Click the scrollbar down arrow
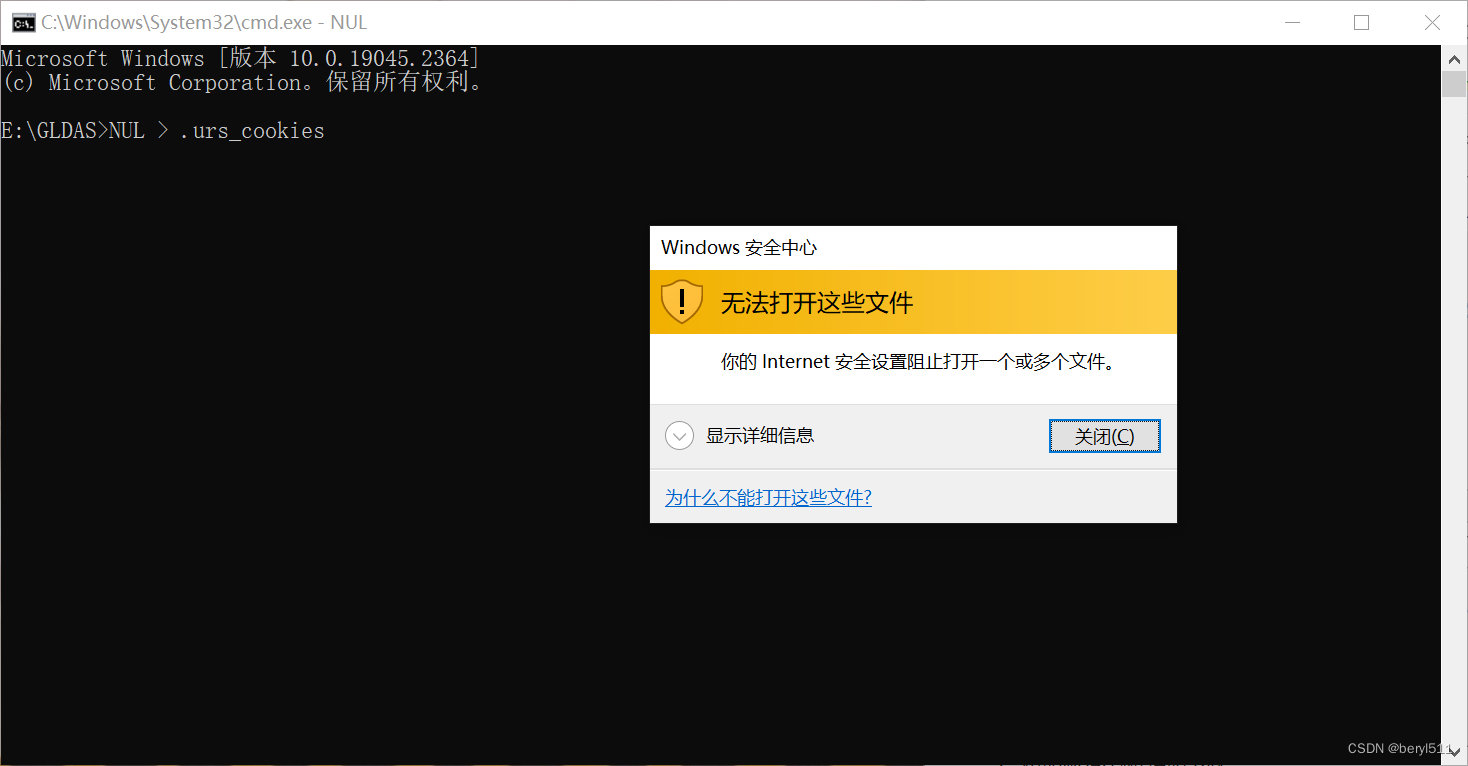This screenshot has height=766, width=1468. coord(1456,750)
